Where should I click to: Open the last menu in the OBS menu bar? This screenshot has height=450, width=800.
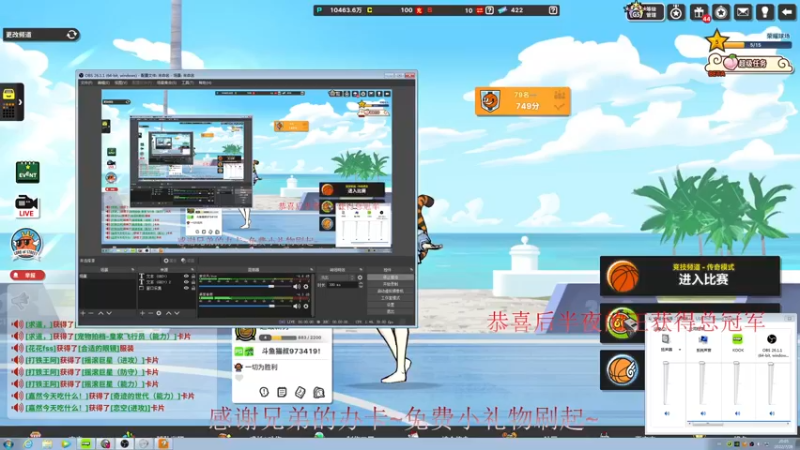point(205,83)
